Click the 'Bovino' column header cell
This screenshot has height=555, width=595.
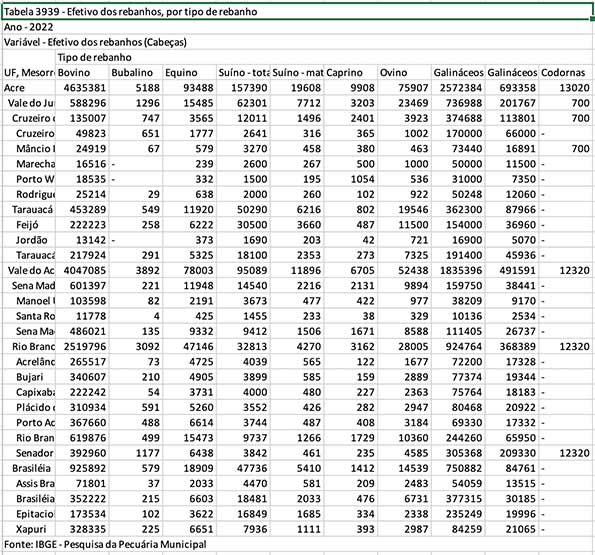tap(82, 72)
